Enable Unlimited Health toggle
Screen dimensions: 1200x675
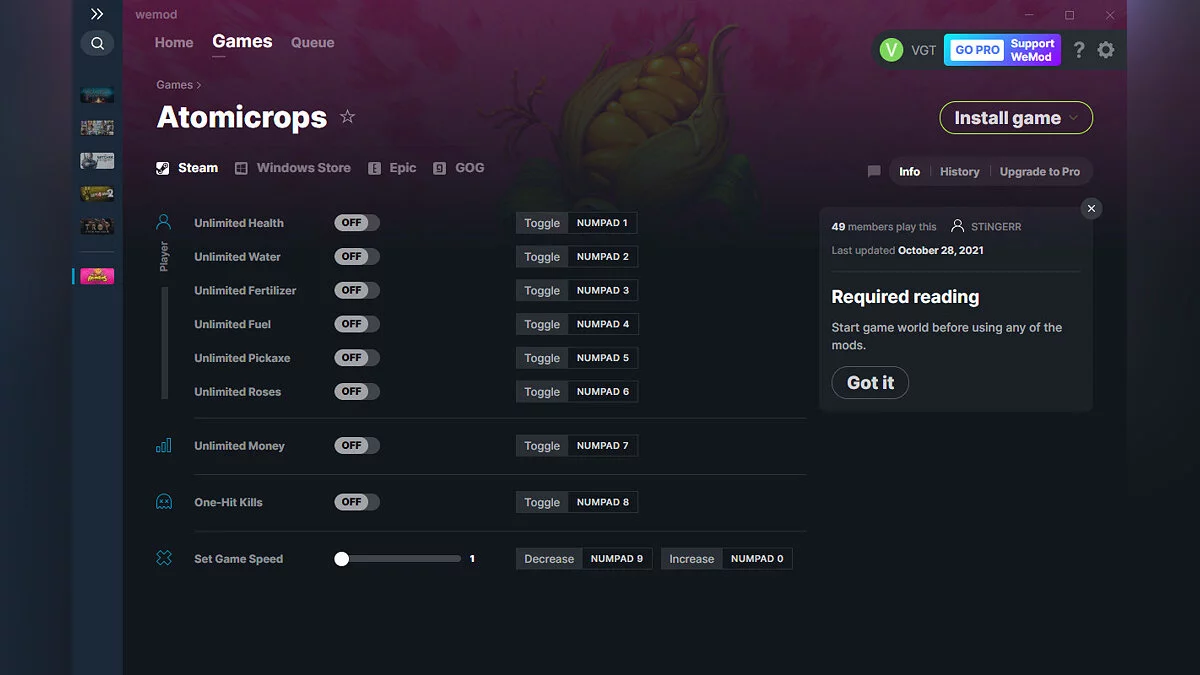tap(357, 223)
